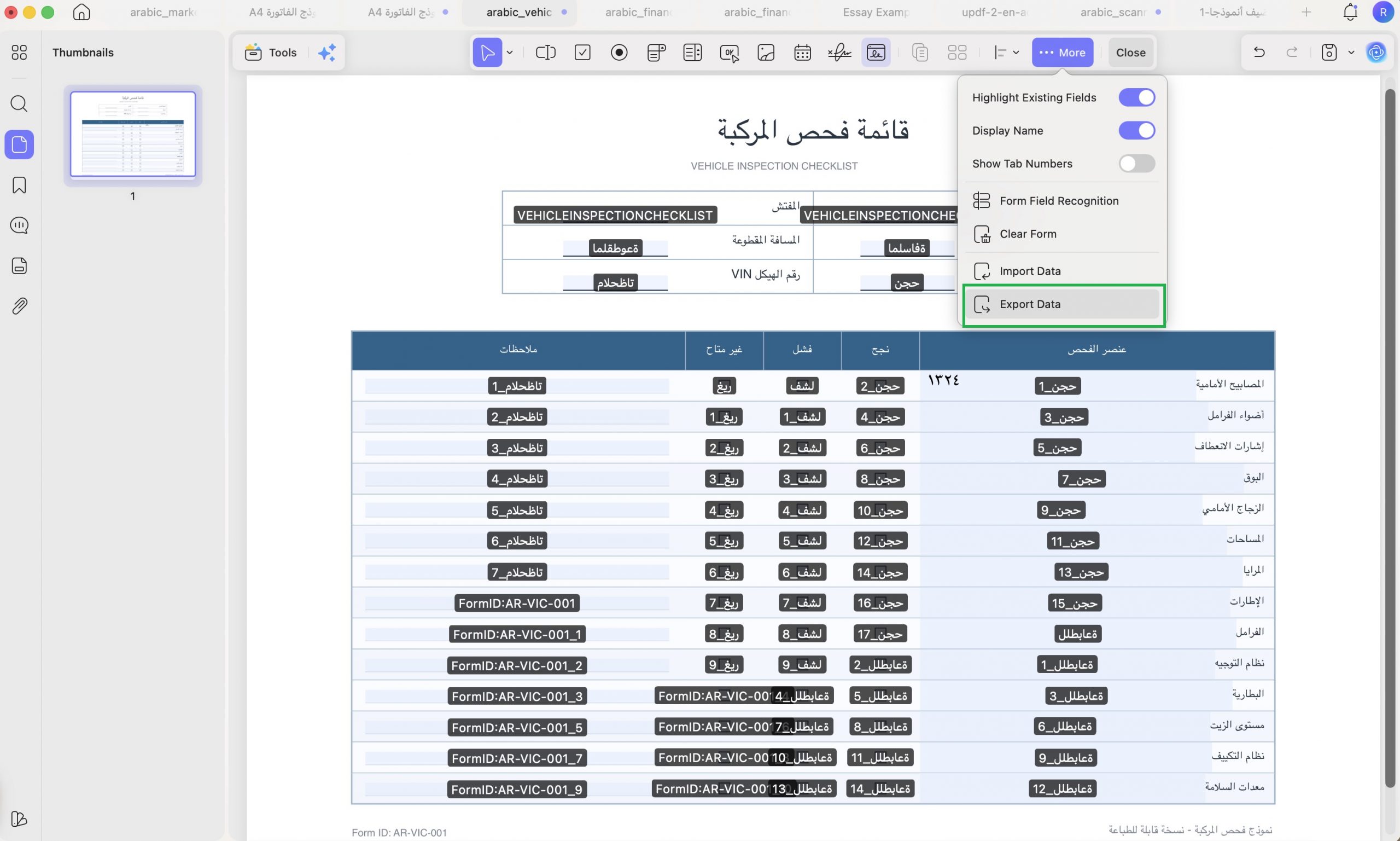Expand the selection tool dropdown arrow
The image size is (1400, 841).
click(x=510, y=53)
